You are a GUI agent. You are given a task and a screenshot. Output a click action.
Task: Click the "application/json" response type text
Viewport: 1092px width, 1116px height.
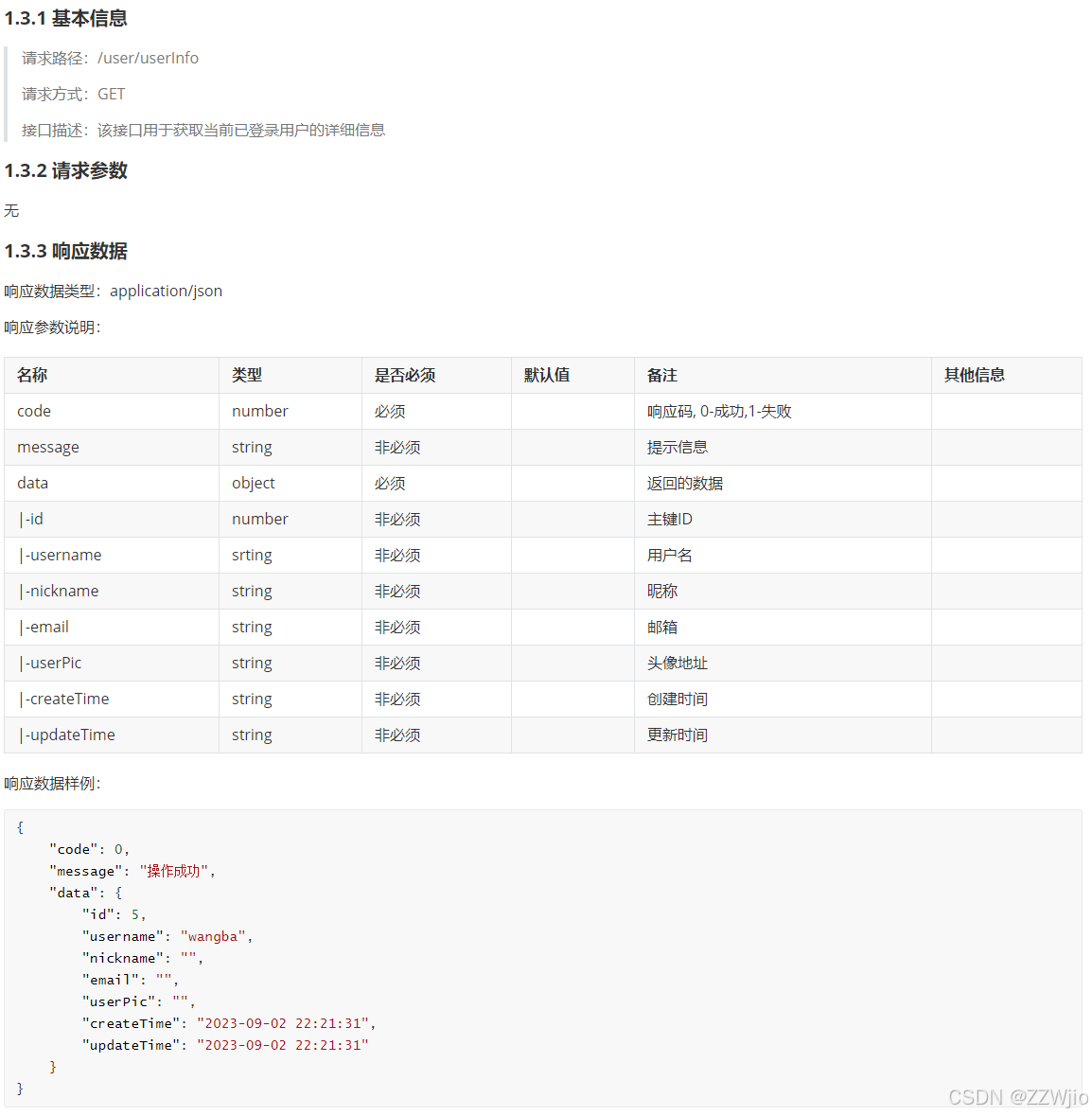[x=165, y=291]
